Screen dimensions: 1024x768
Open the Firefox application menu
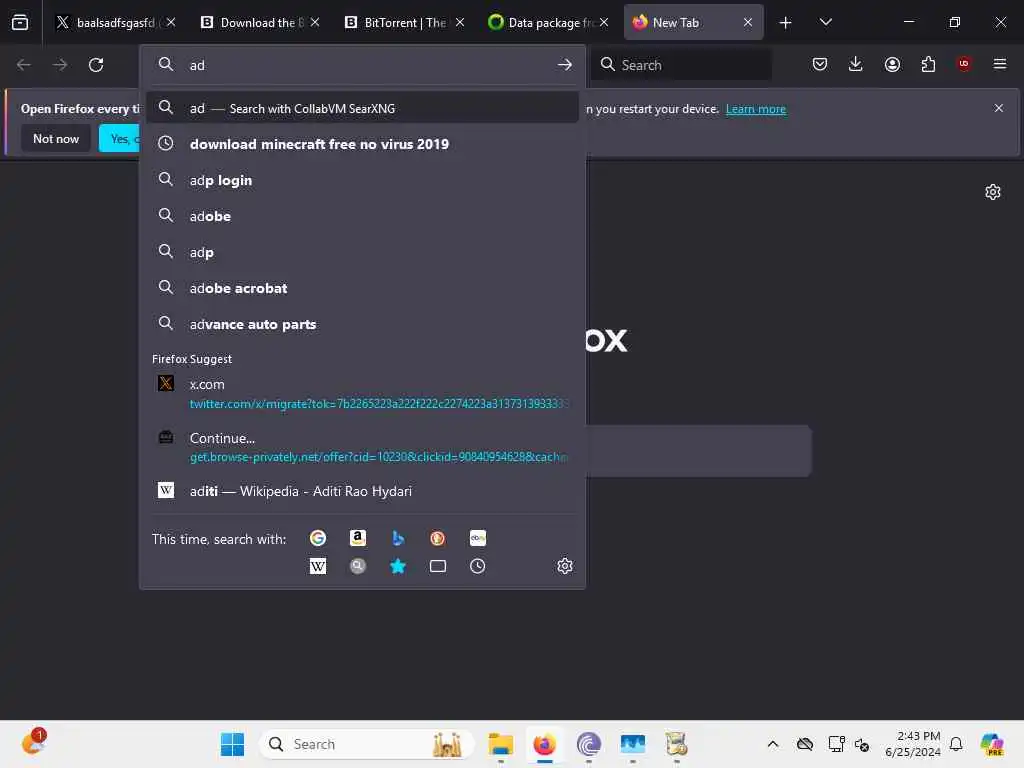click(x=1000, y=64)
